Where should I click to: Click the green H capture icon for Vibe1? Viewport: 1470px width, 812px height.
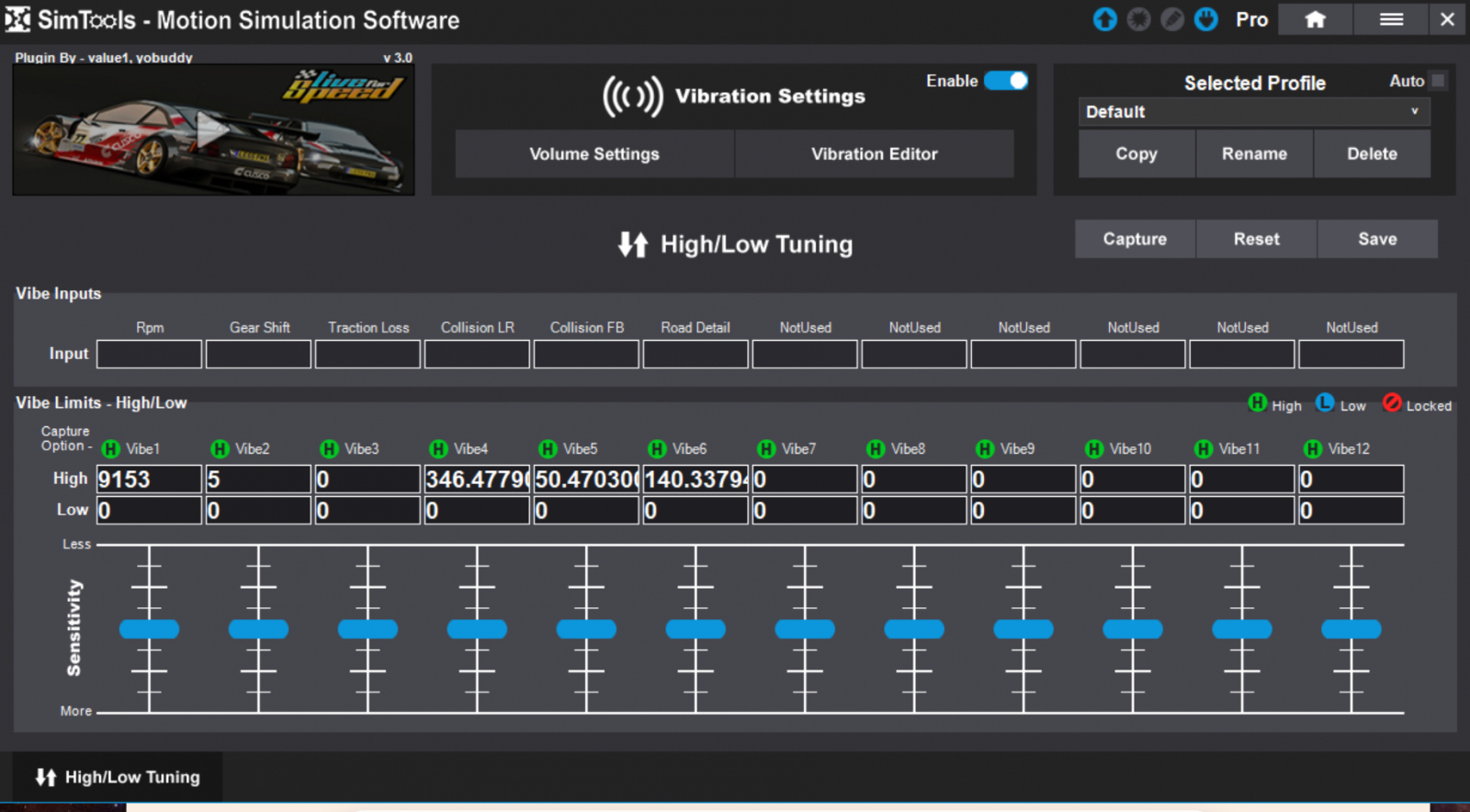(x=111, y=449)
